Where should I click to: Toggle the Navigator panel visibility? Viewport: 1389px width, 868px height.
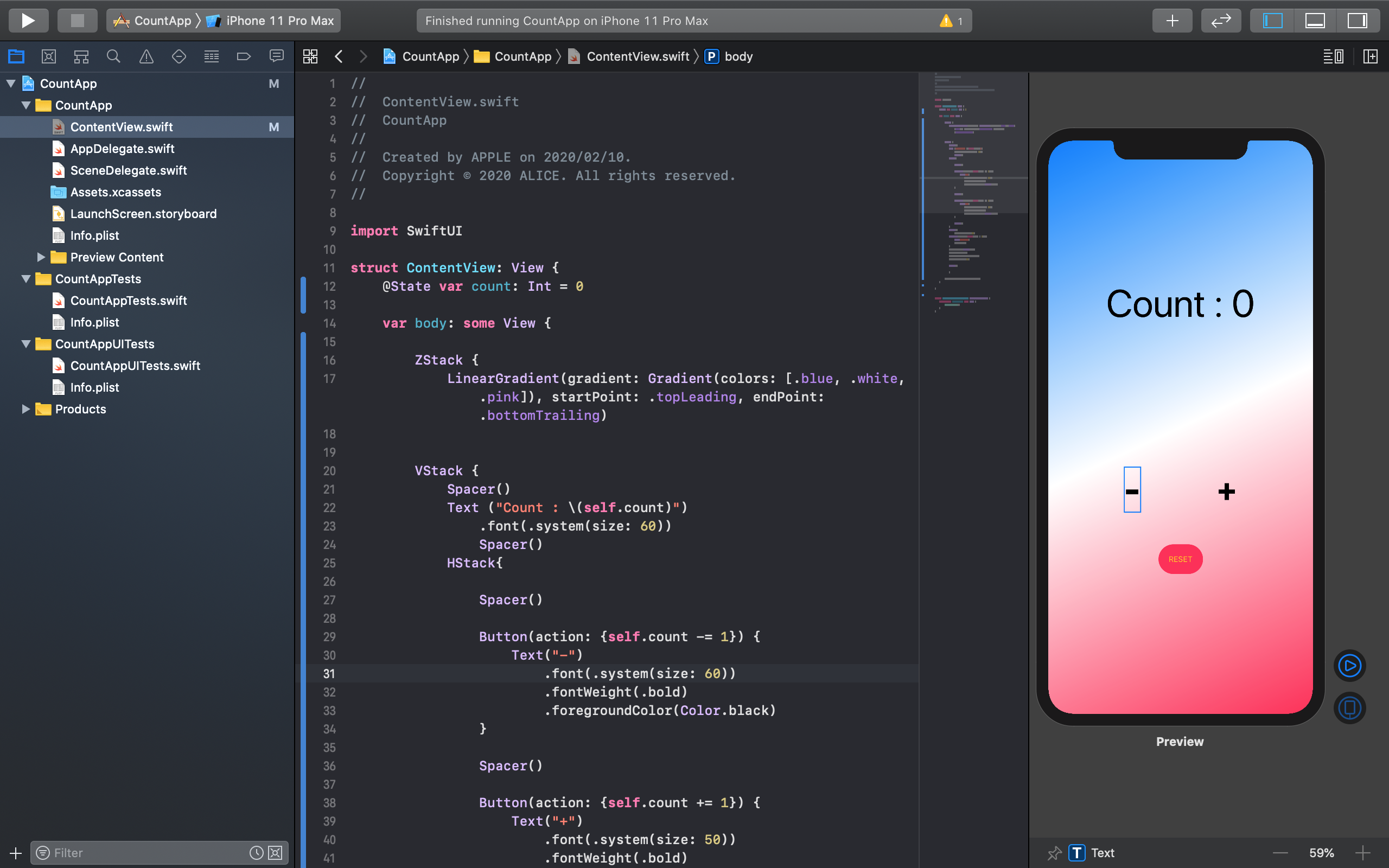1272,21
